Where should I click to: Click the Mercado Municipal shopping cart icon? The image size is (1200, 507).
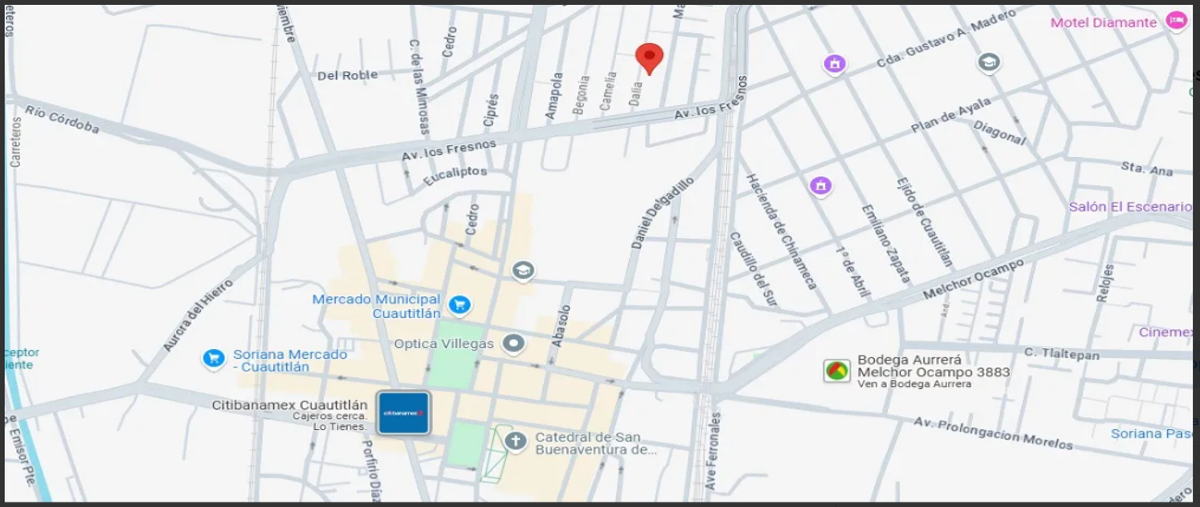click(x=459, y=305)
